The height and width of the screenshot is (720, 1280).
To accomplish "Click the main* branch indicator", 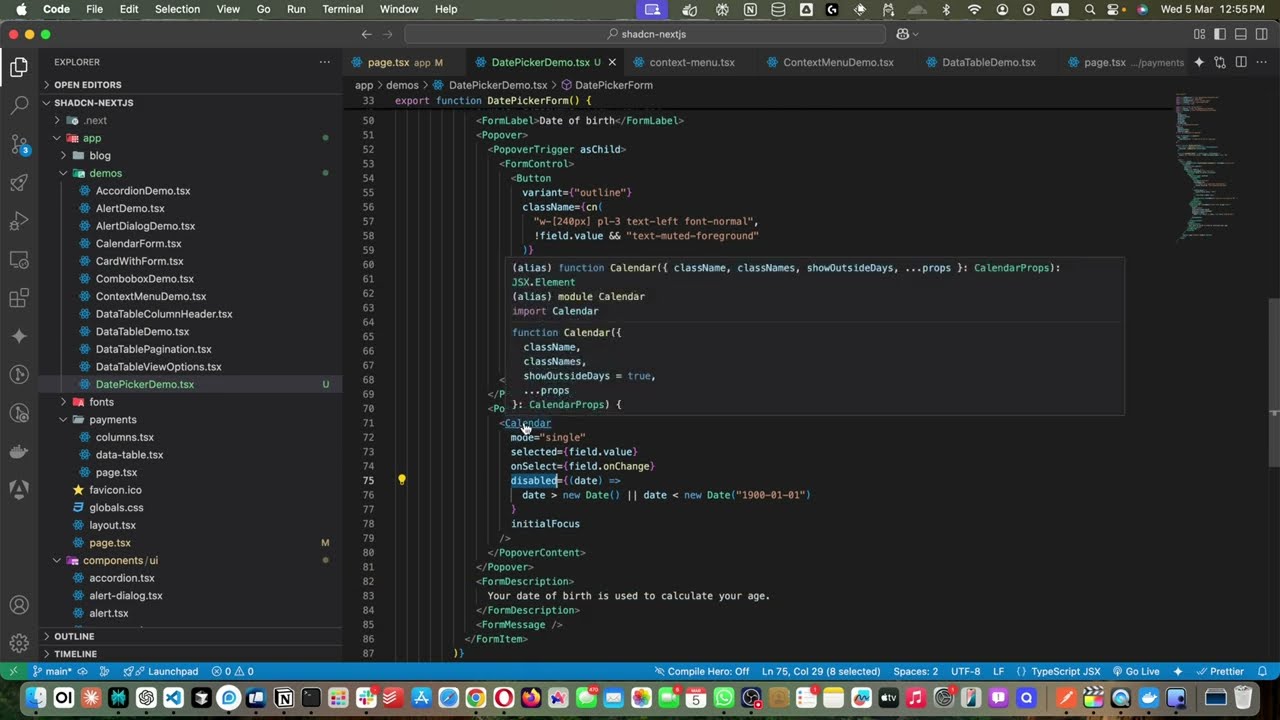I will click(57, 671).
